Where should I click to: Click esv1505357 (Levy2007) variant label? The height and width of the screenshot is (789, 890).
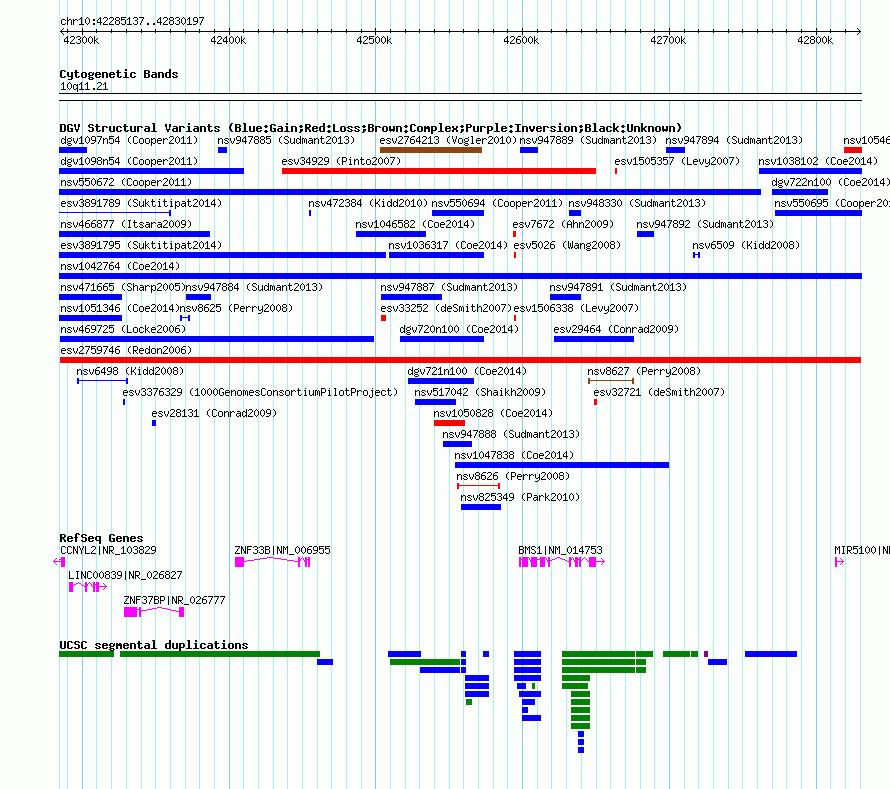677,161
